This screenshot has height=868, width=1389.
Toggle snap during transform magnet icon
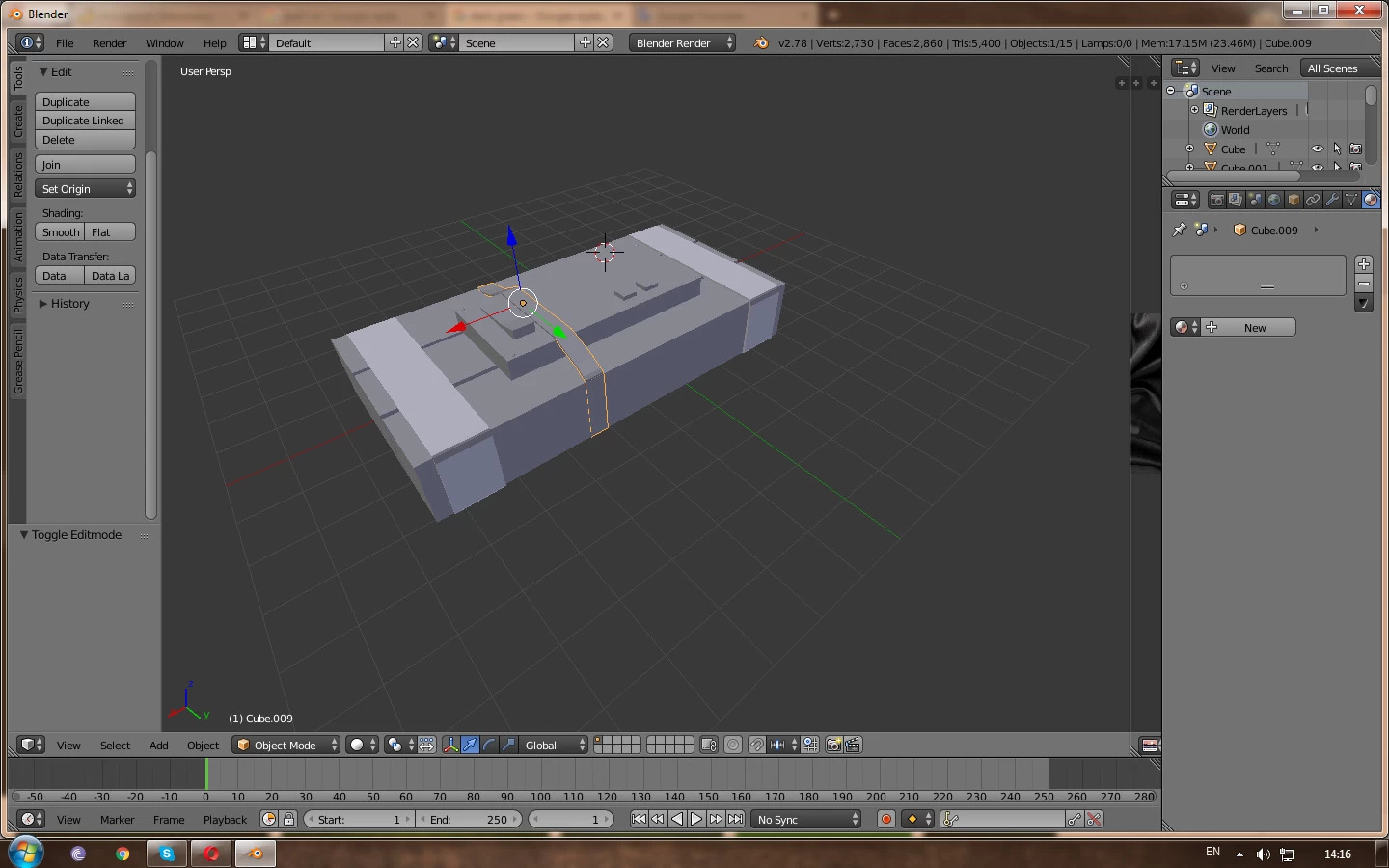757,745
